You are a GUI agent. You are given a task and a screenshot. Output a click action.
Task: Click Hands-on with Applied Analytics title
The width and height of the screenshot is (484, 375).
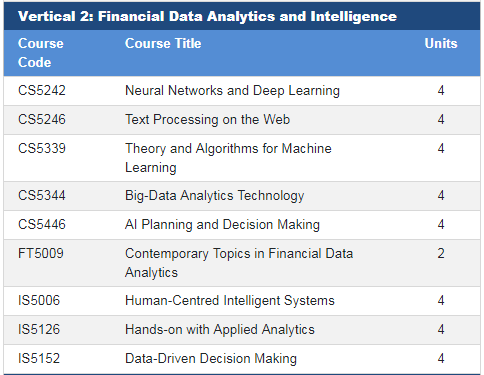[220, 330]
